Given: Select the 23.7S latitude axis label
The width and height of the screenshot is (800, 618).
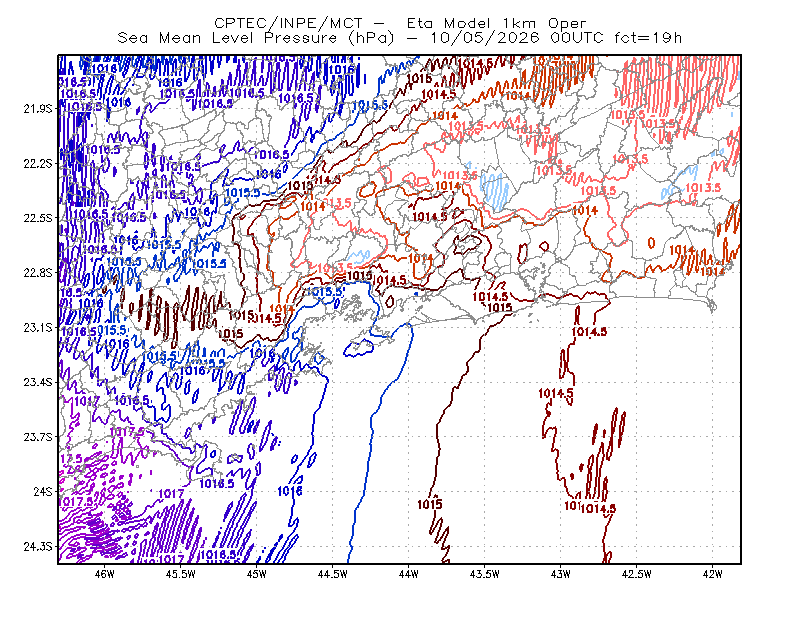Looking at the screenshot, I should point(38,437).
